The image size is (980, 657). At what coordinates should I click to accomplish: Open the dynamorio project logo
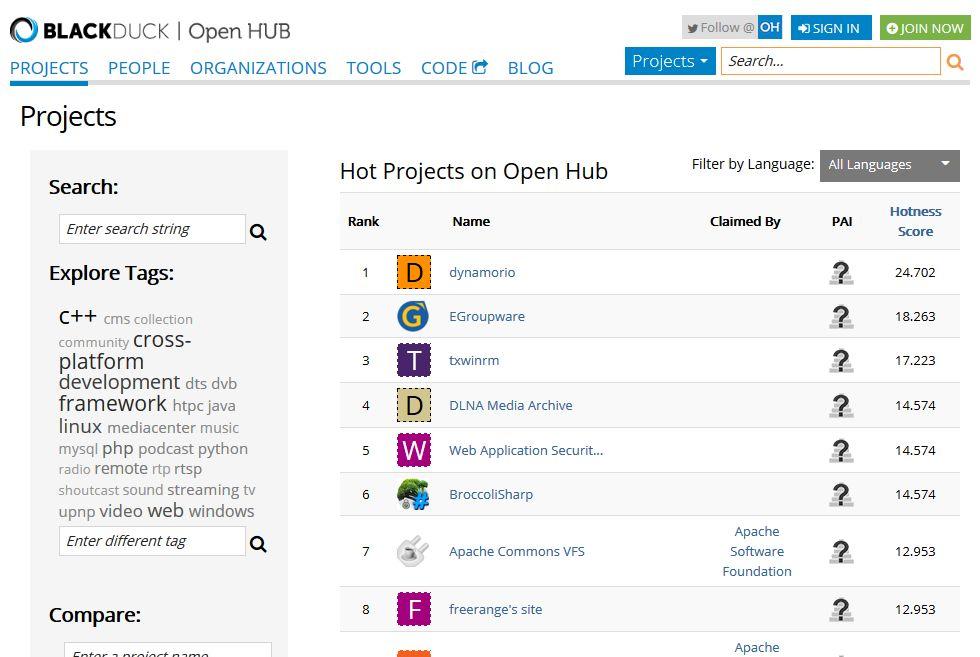[x=414, y=272]
